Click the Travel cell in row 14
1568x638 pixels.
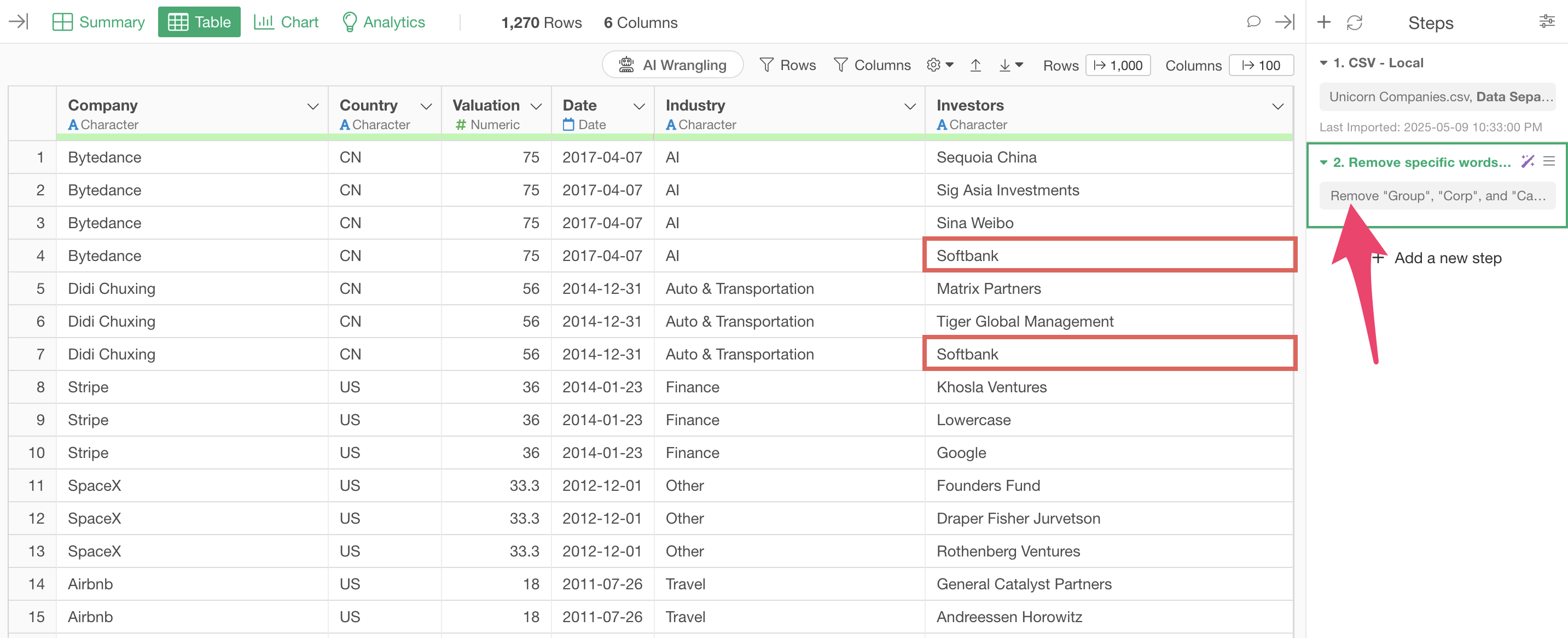789,584
